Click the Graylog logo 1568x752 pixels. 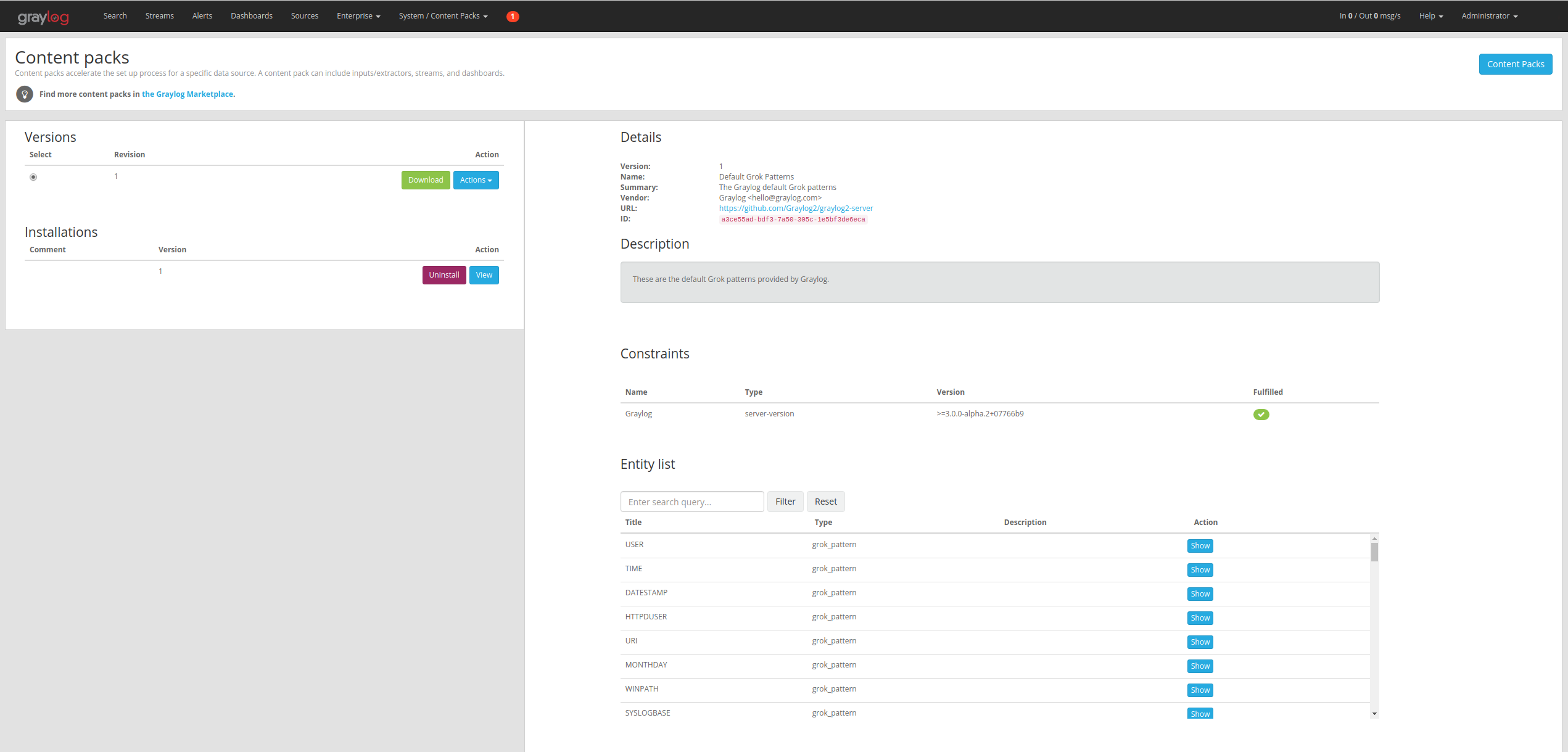tap(43, 17)
